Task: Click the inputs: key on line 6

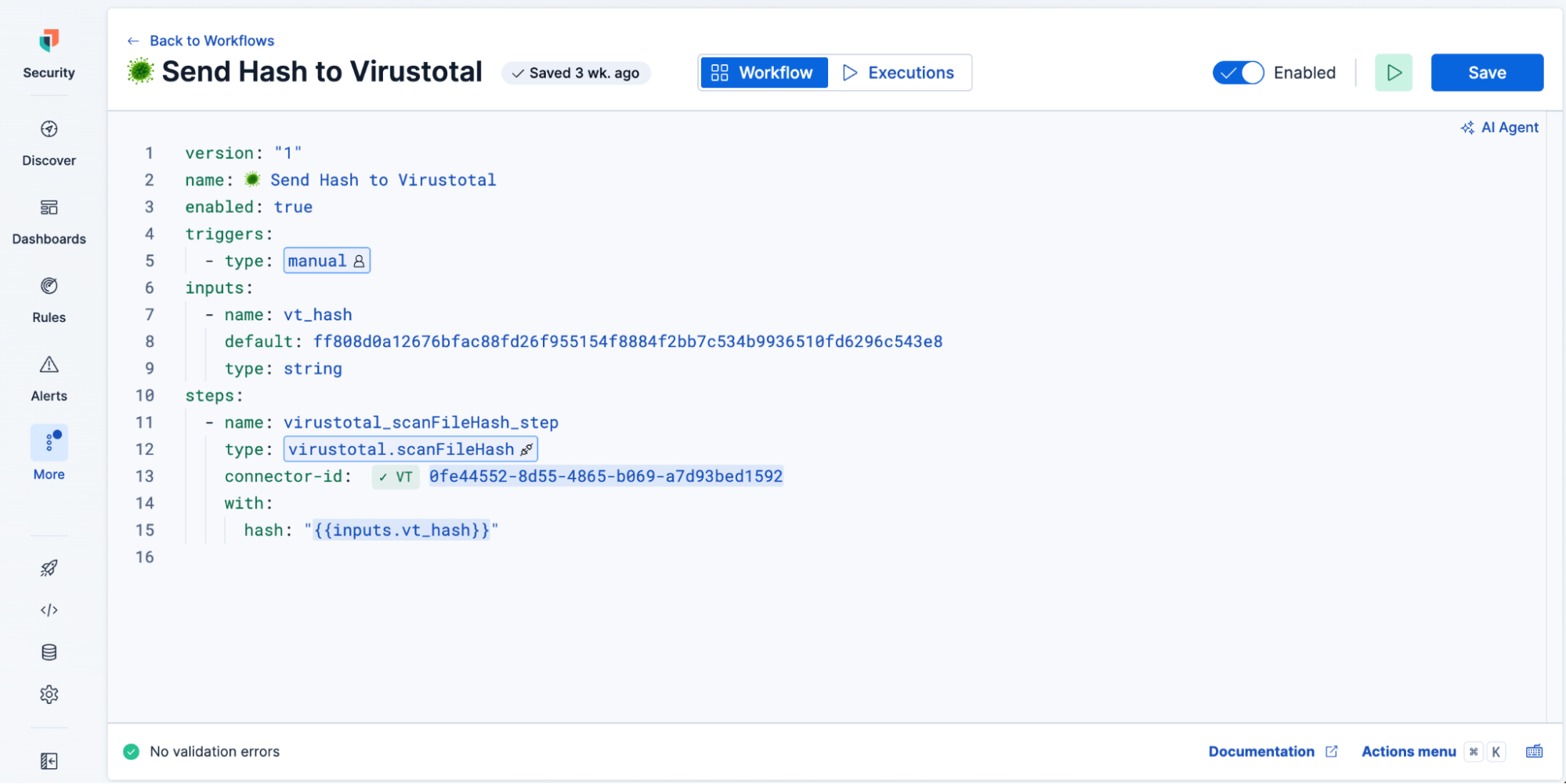Action: 219,288
